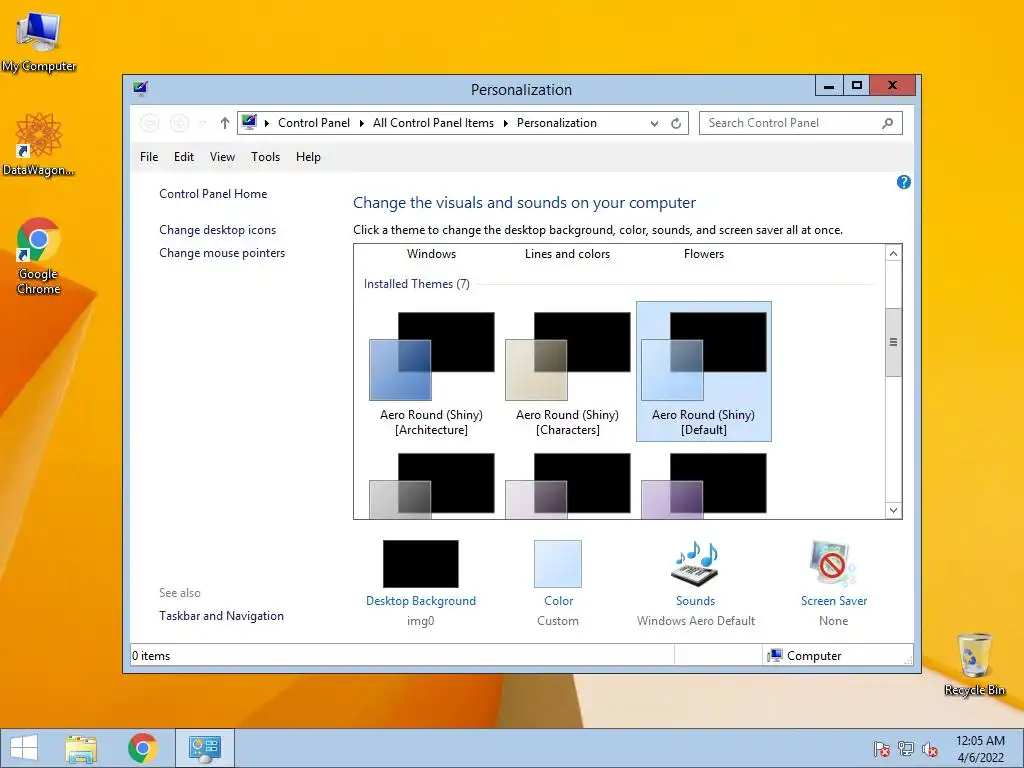Click the black Desktop Background preview
Screen dimensions: 1024x768
421,564
